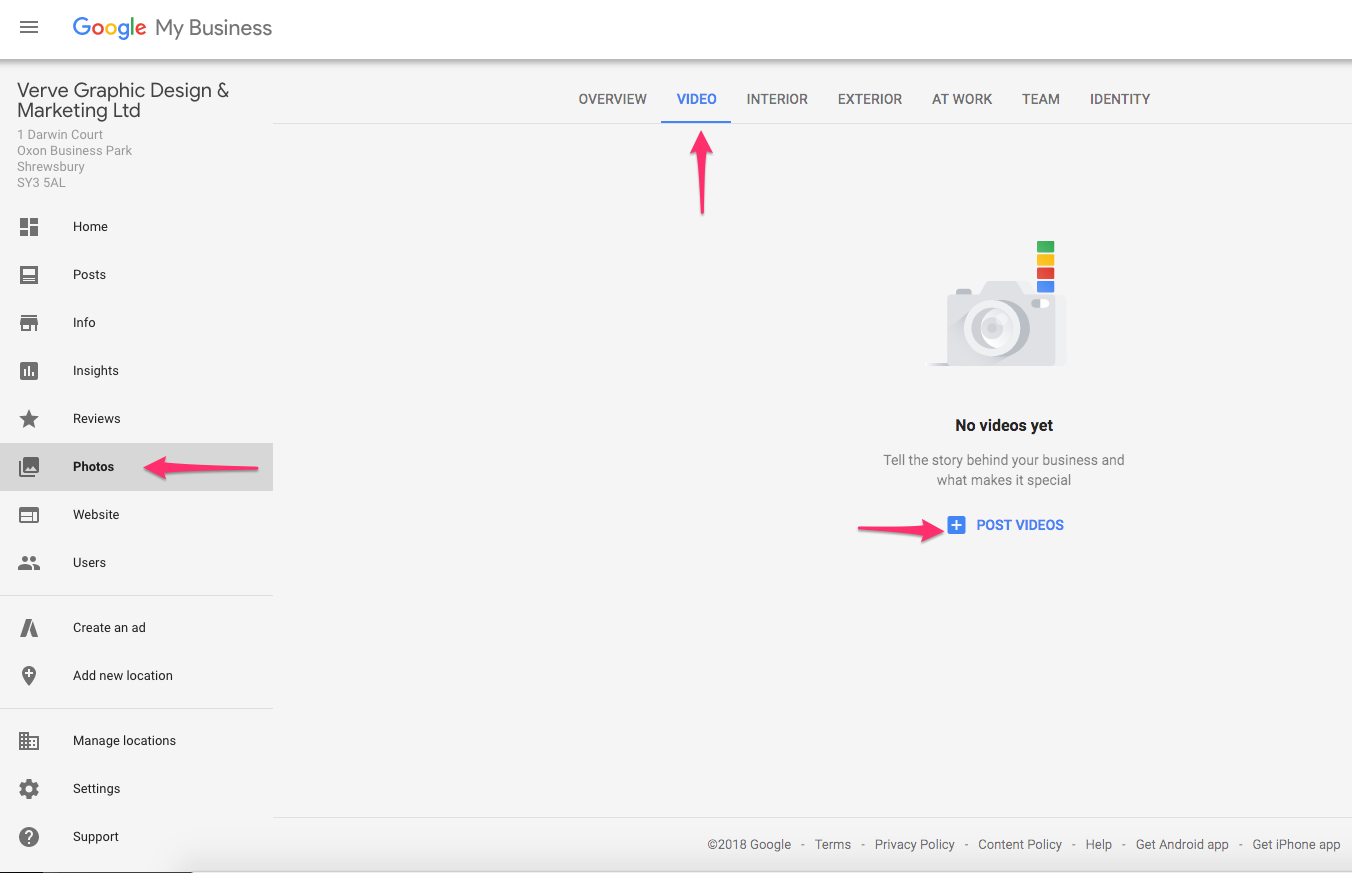Screen dimensions: 1352x873
Task: Open the Team tab
Action: [x=1041, y=99]
